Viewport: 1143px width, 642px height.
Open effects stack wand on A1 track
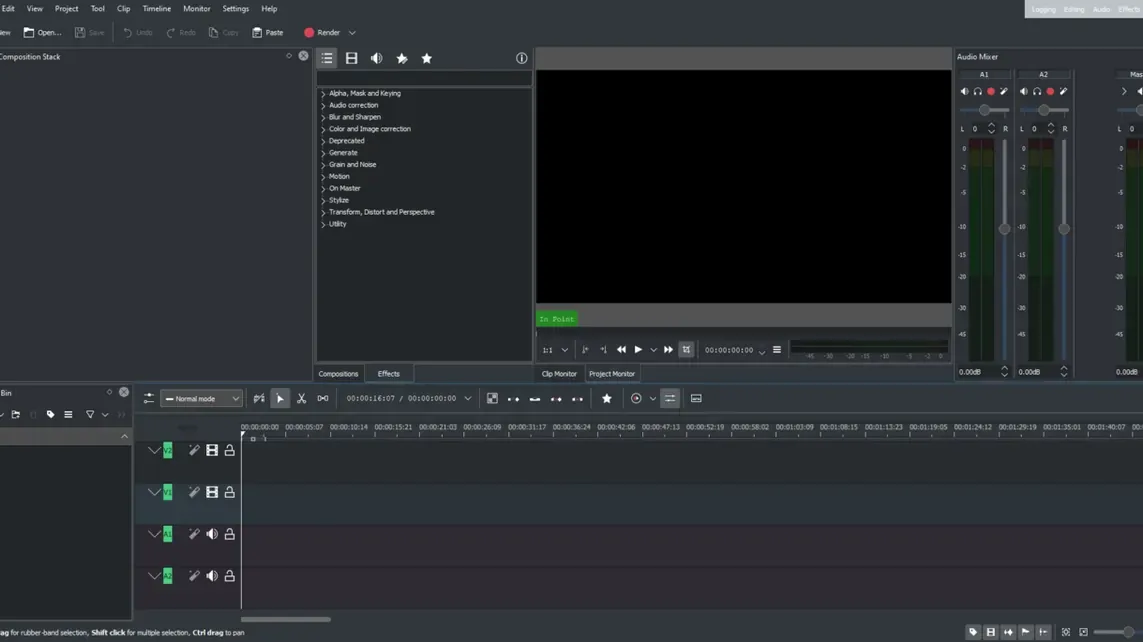(194, 534)
